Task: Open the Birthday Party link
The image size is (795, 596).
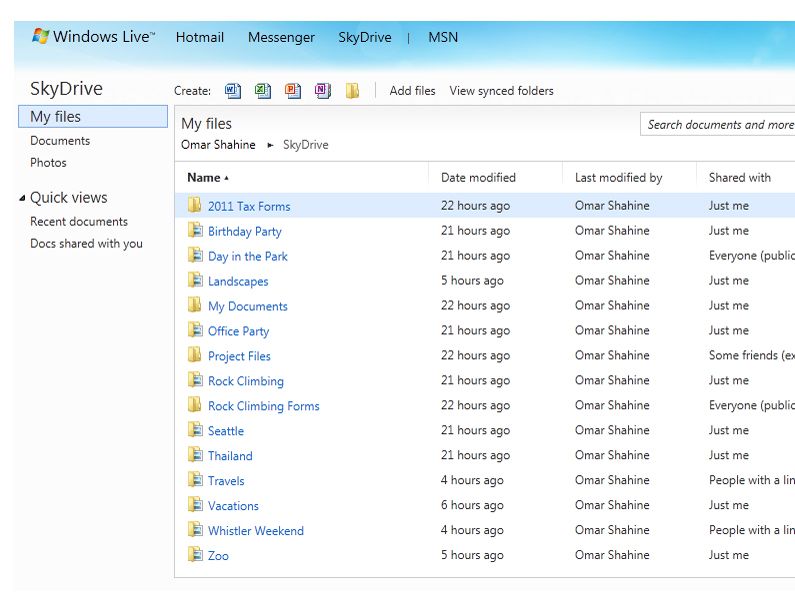Action: tap(244, 232)
